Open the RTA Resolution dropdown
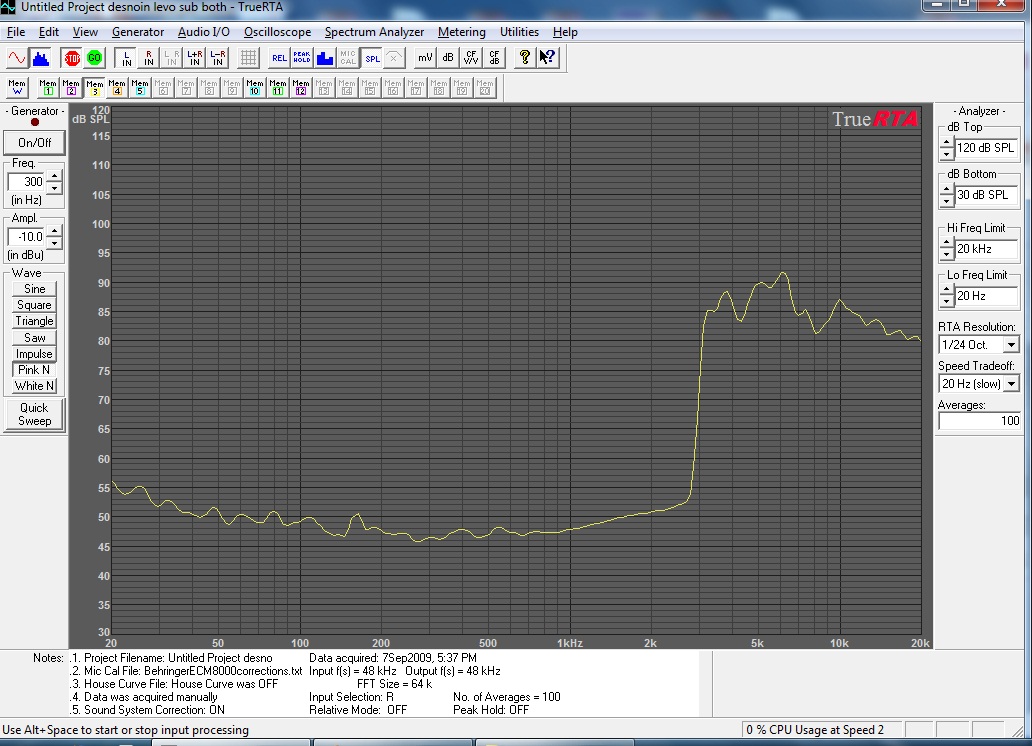Viewport: 1032px width, 746px height. [1011, 344]
